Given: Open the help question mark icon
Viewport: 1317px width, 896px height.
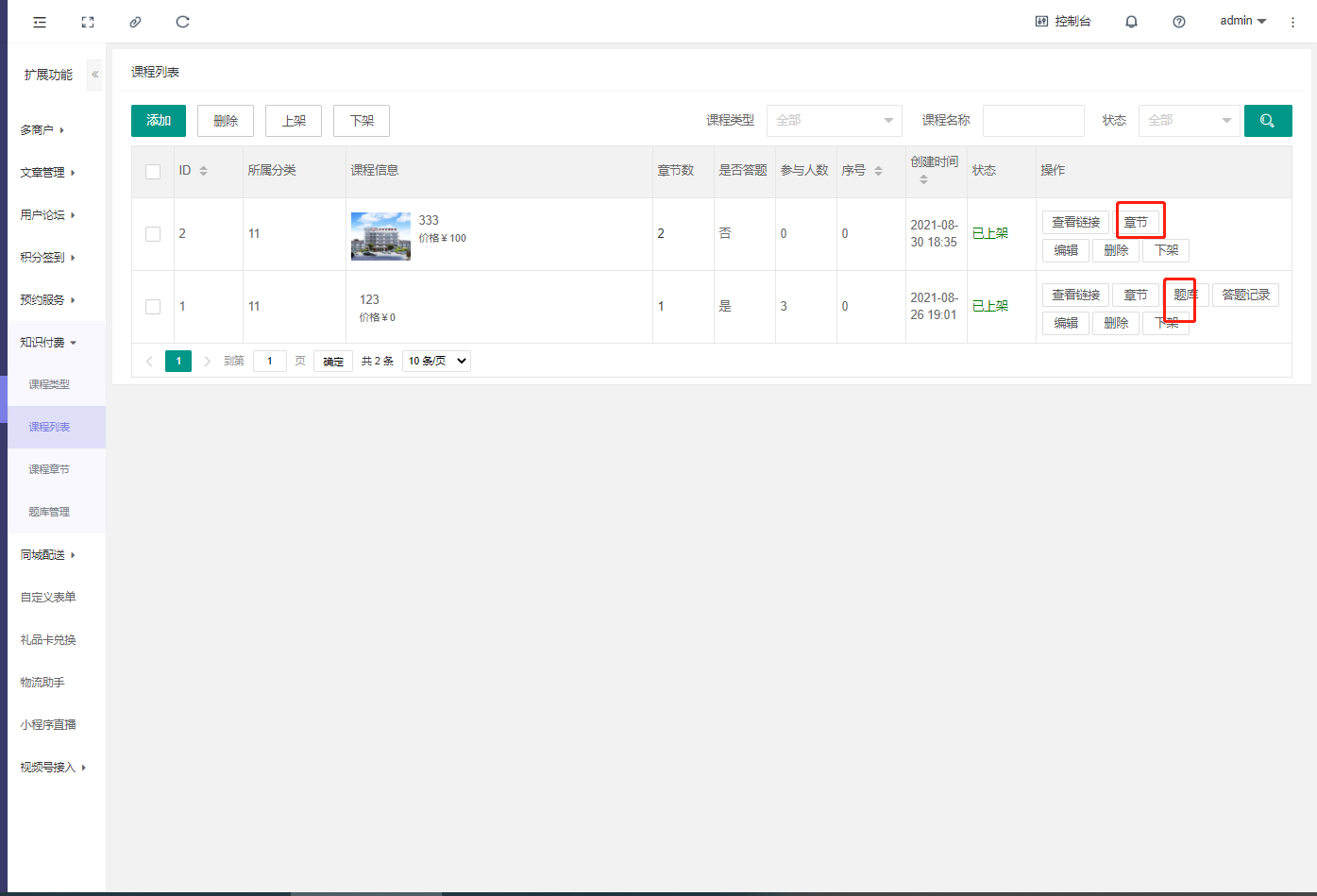Looking at the screenshot, I should [x=1179, y=22].
